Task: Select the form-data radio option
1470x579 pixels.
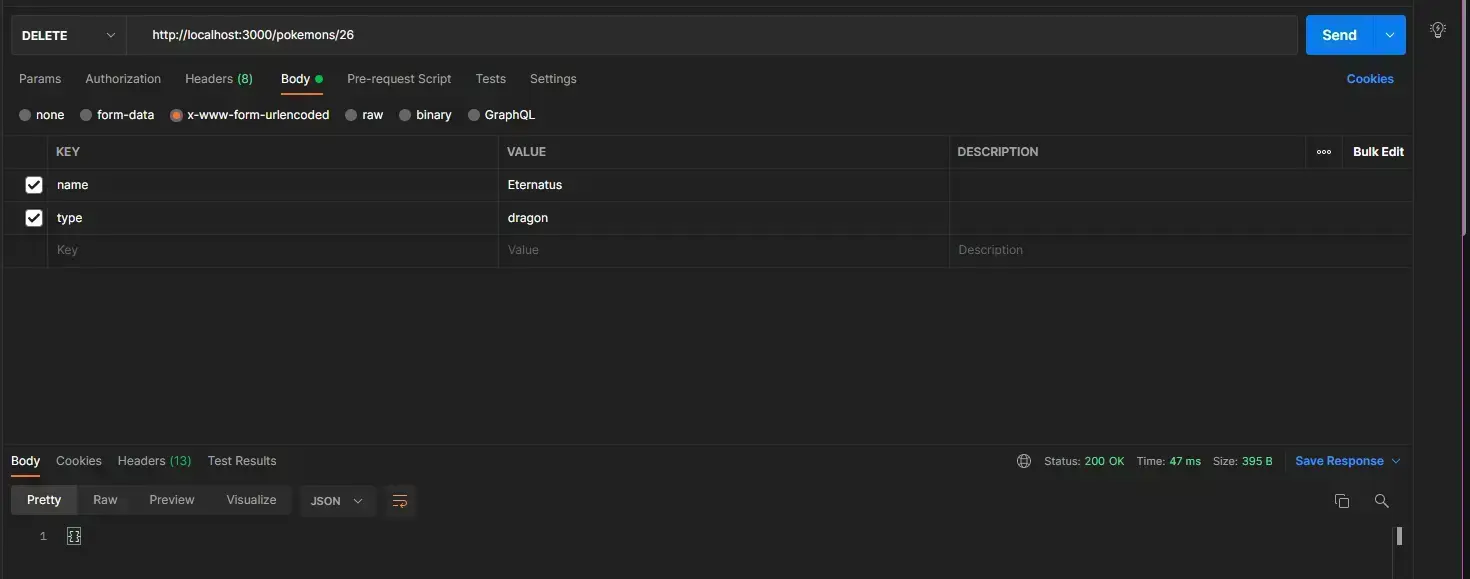Action: click(x=86, y=115)
